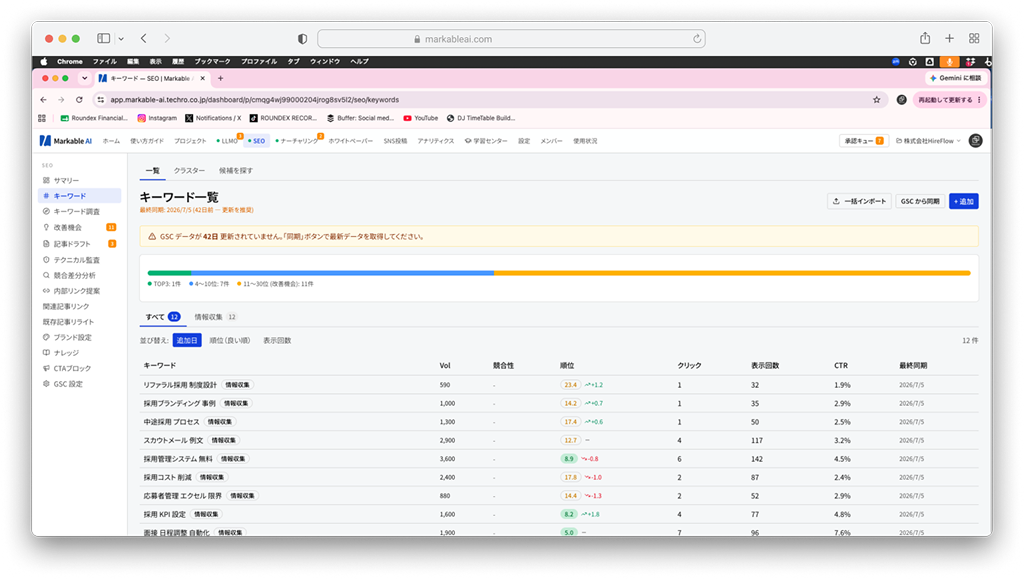The image size is (1024, 579).
Task: Click keyword 採用コスト 削減
Action: point(167,477)
